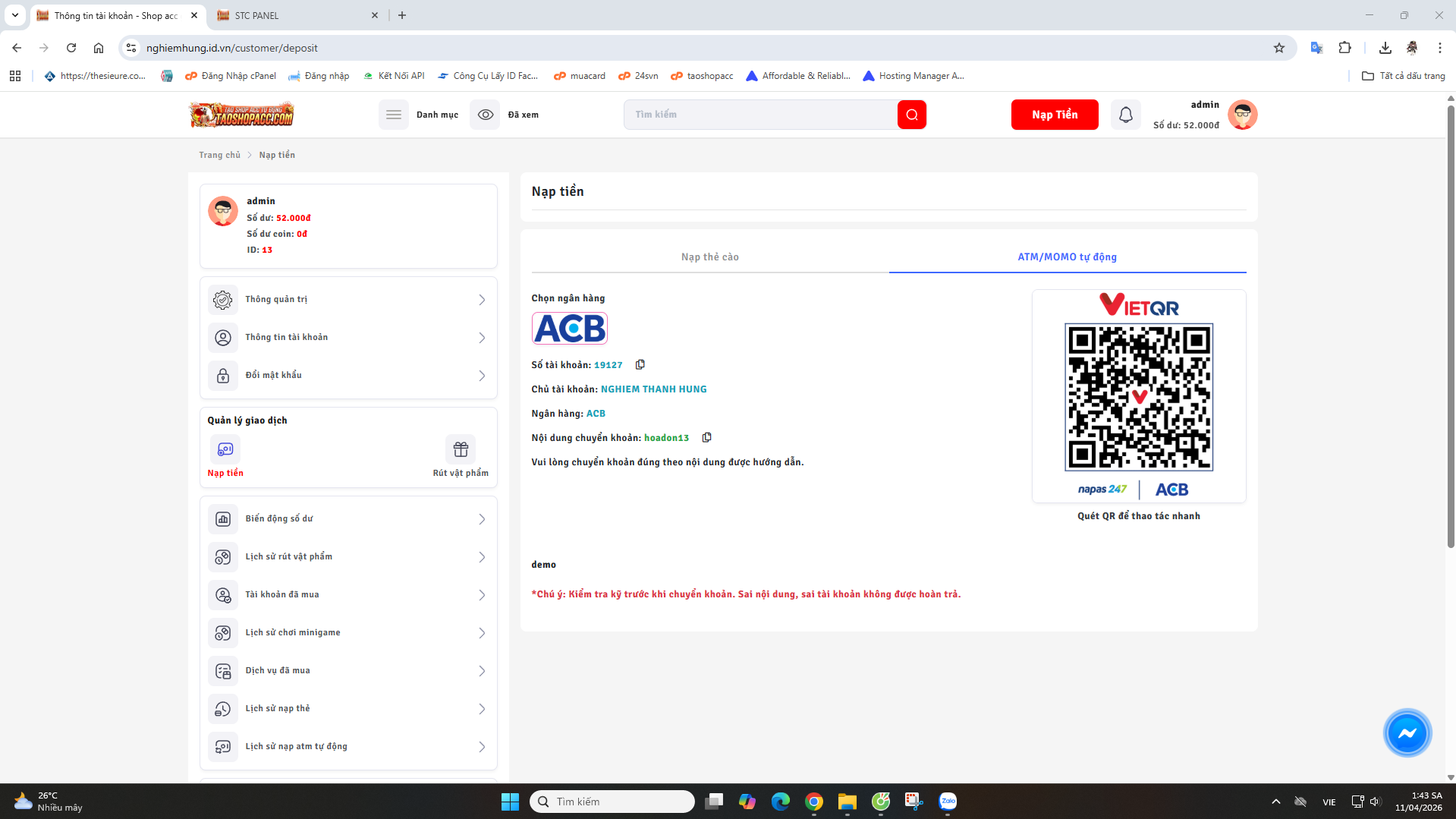Click the Nạp tiền wallet icon in sidebar

point(225,449)
